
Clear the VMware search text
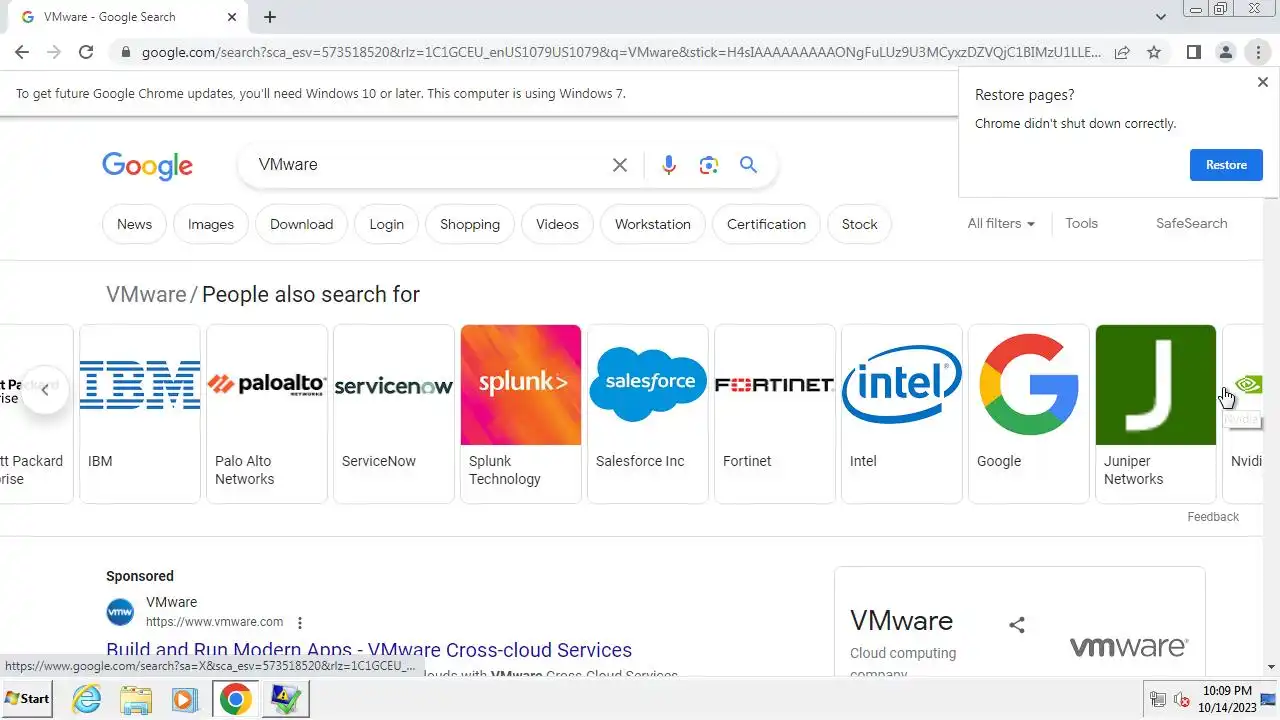[x=620, y=165]
